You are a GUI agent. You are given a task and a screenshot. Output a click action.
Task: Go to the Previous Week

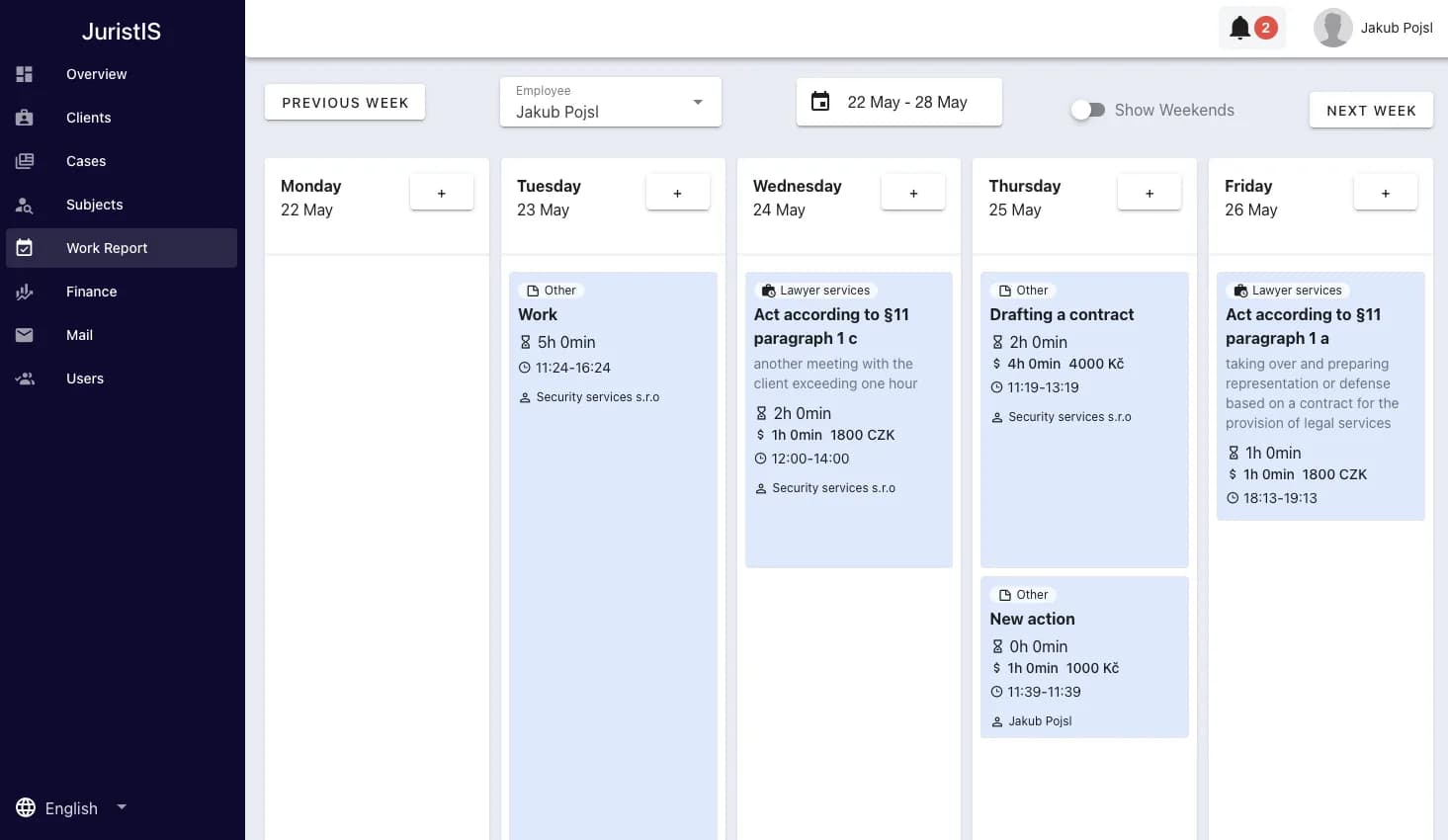pyautogui.click(x=345, y=103)
